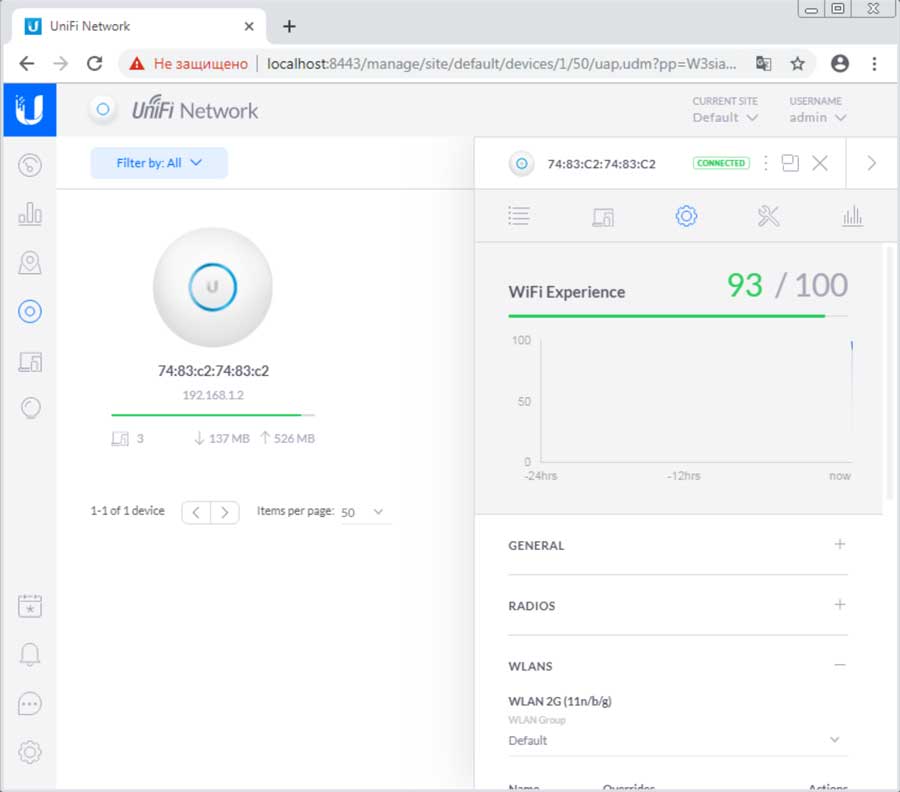
Task: Open a new browser tab
Action: pyautogui.click(x=289, y=26)
